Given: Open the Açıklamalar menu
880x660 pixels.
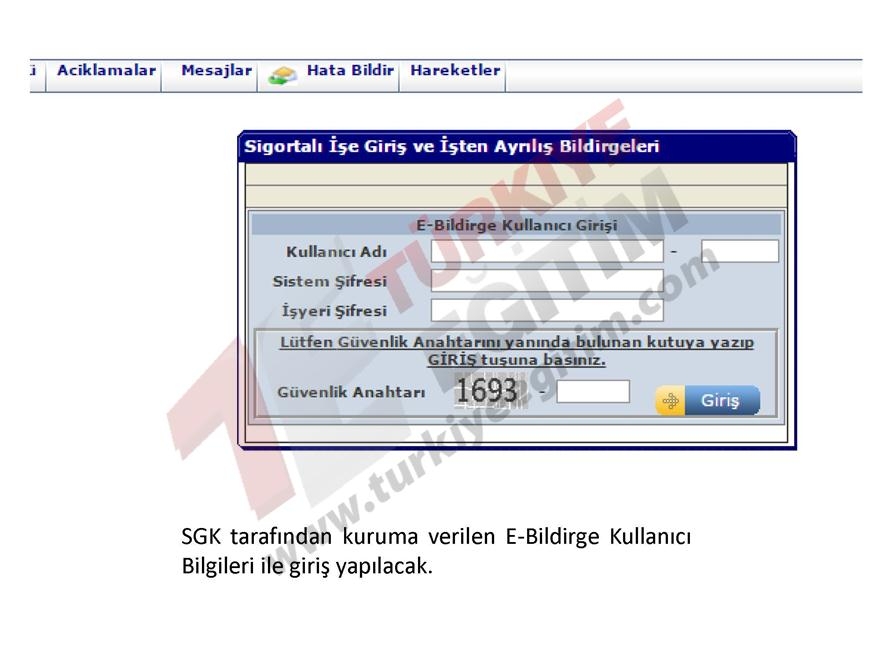Looking at the screenshot, I should coord(107,71).
